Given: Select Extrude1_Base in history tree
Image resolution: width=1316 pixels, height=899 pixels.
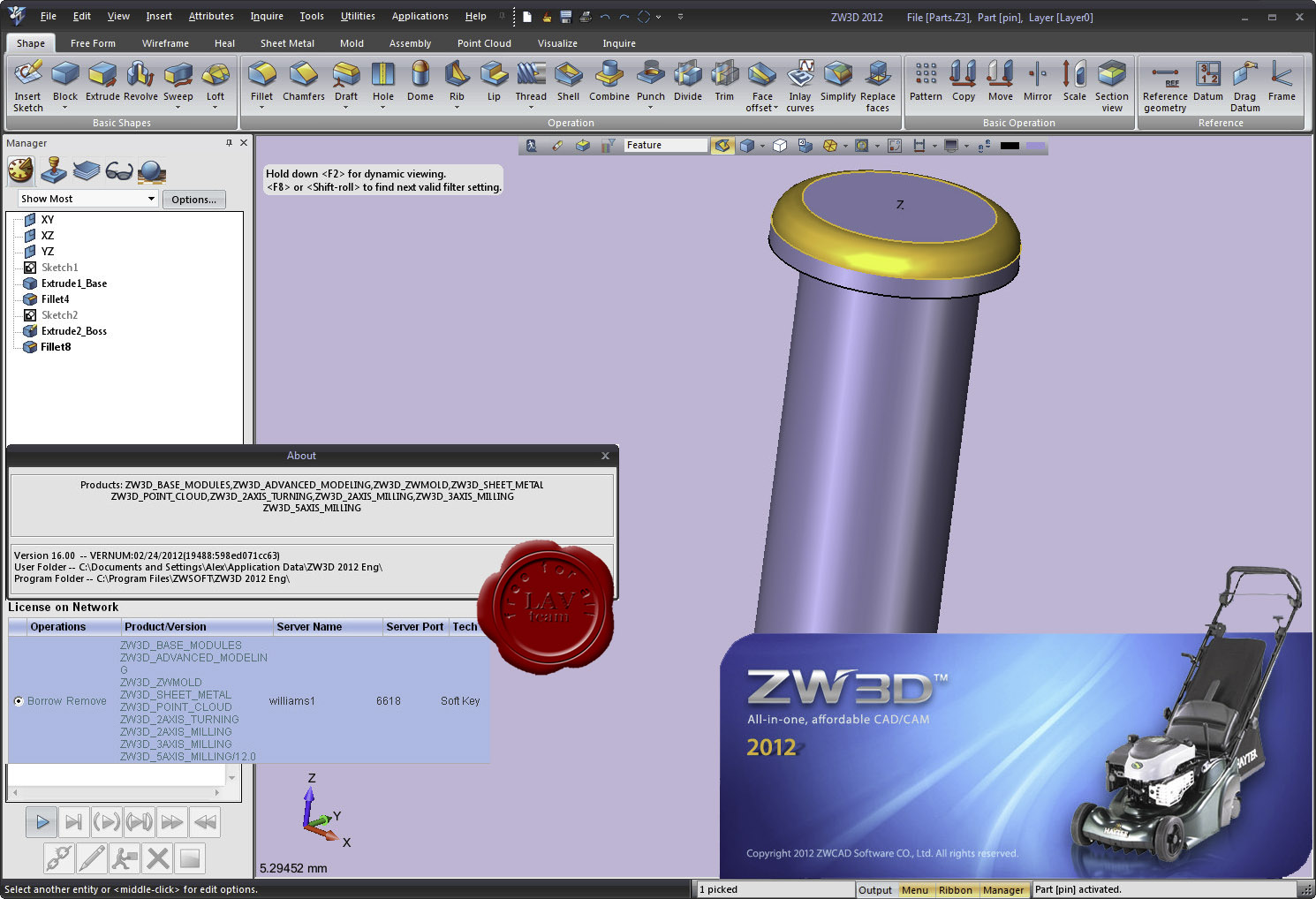Looking at the screenshot, I should click(74, 283).
